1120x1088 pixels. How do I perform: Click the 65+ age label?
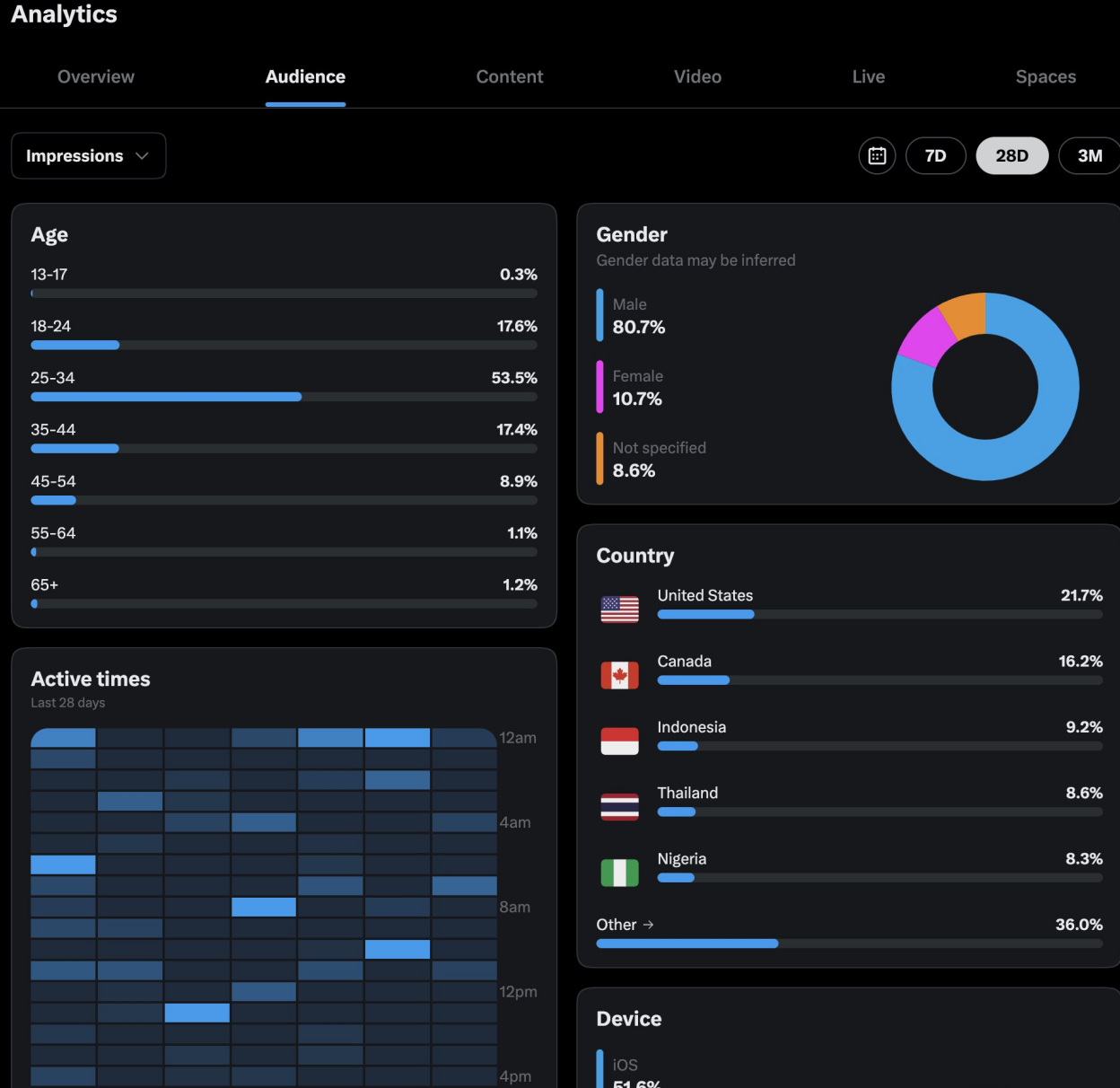tap(45, 585)
